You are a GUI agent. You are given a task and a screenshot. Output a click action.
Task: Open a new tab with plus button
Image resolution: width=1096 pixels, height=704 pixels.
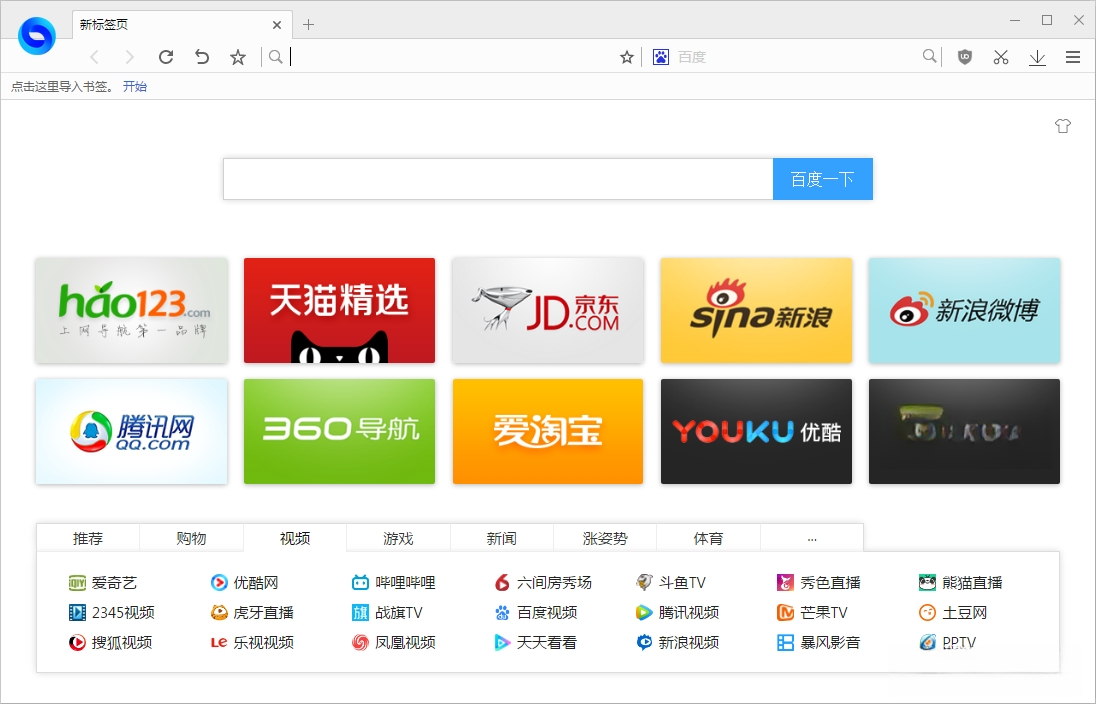[x=308, y=25]
